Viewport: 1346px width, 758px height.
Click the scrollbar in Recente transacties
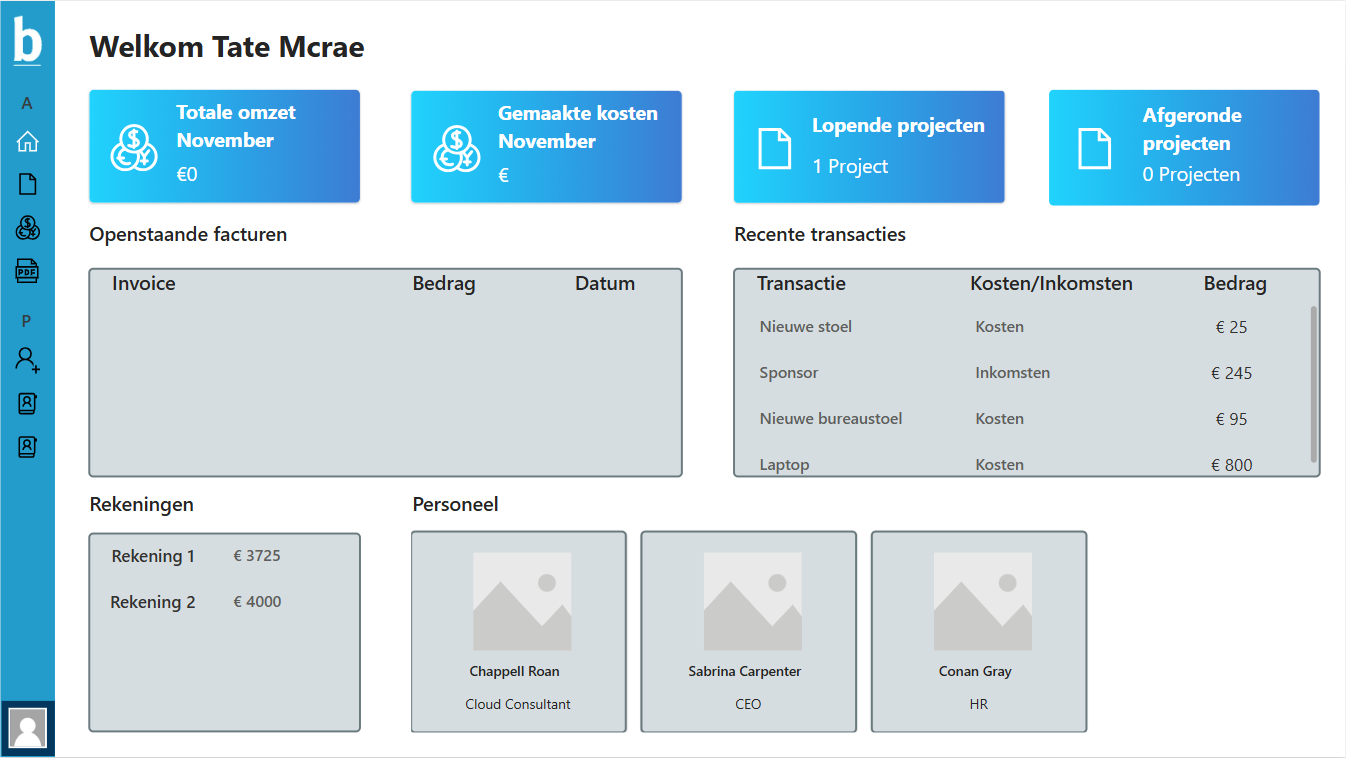coord(1313,384)
